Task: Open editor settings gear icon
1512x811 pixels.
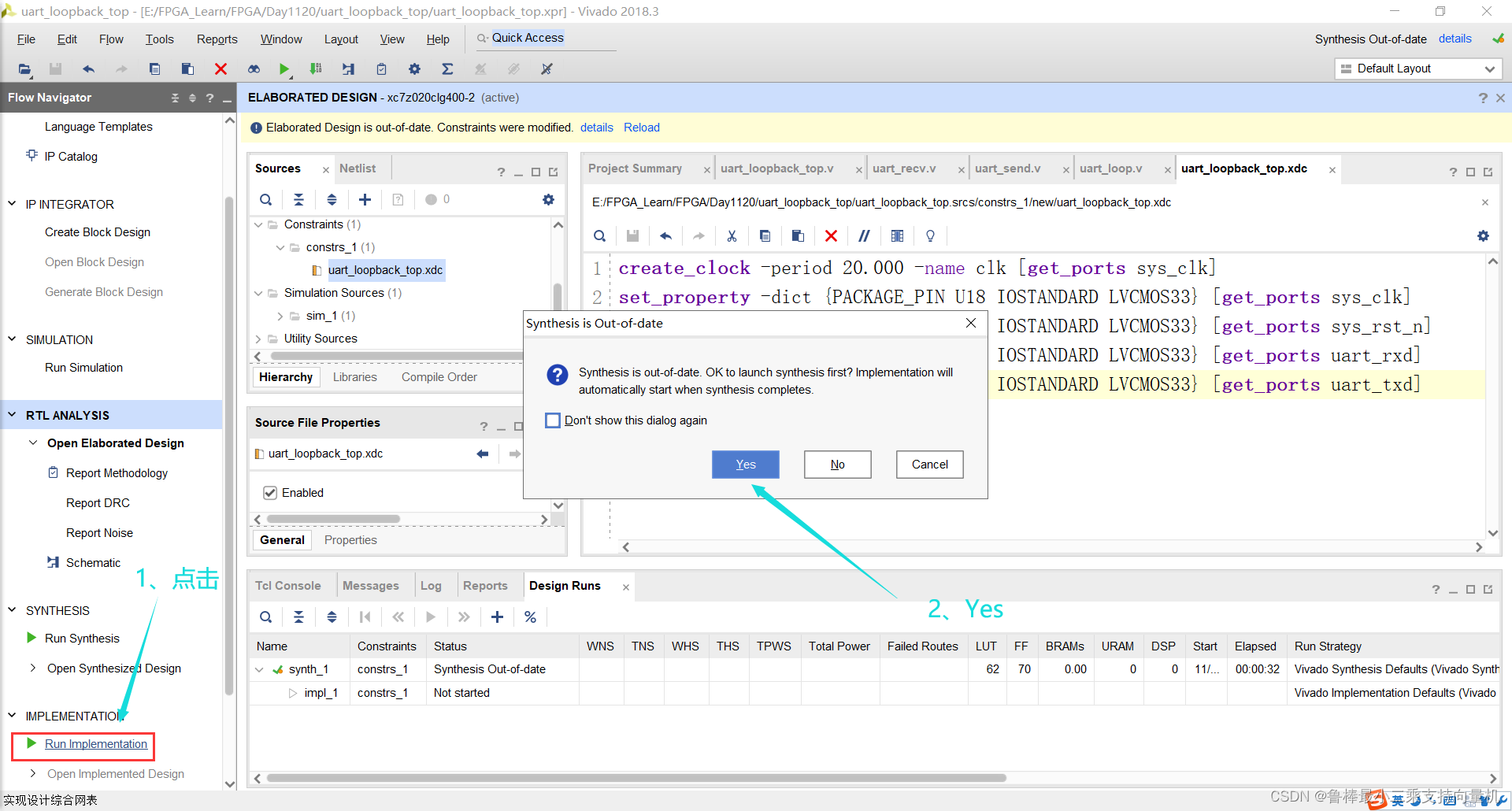Action: tap(1483, 236)
